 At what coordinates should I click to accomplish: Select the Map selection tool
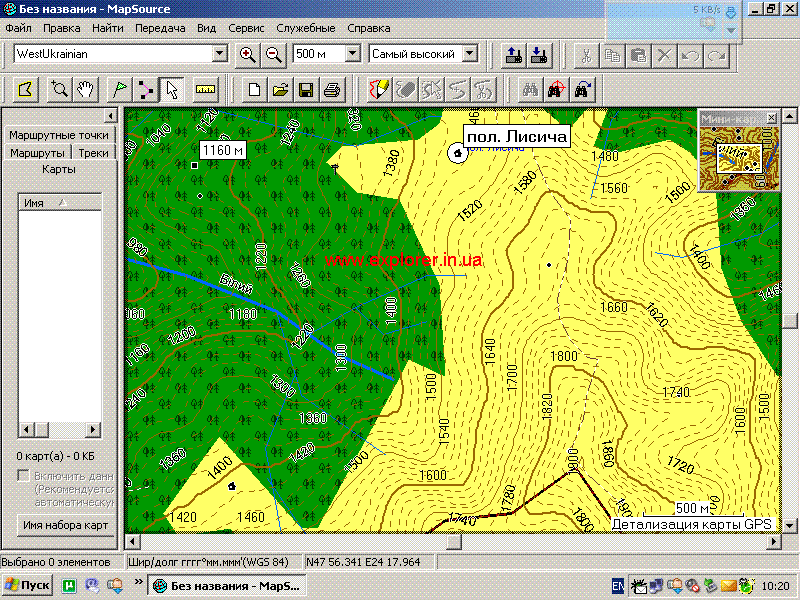click(x=25, y=89)
